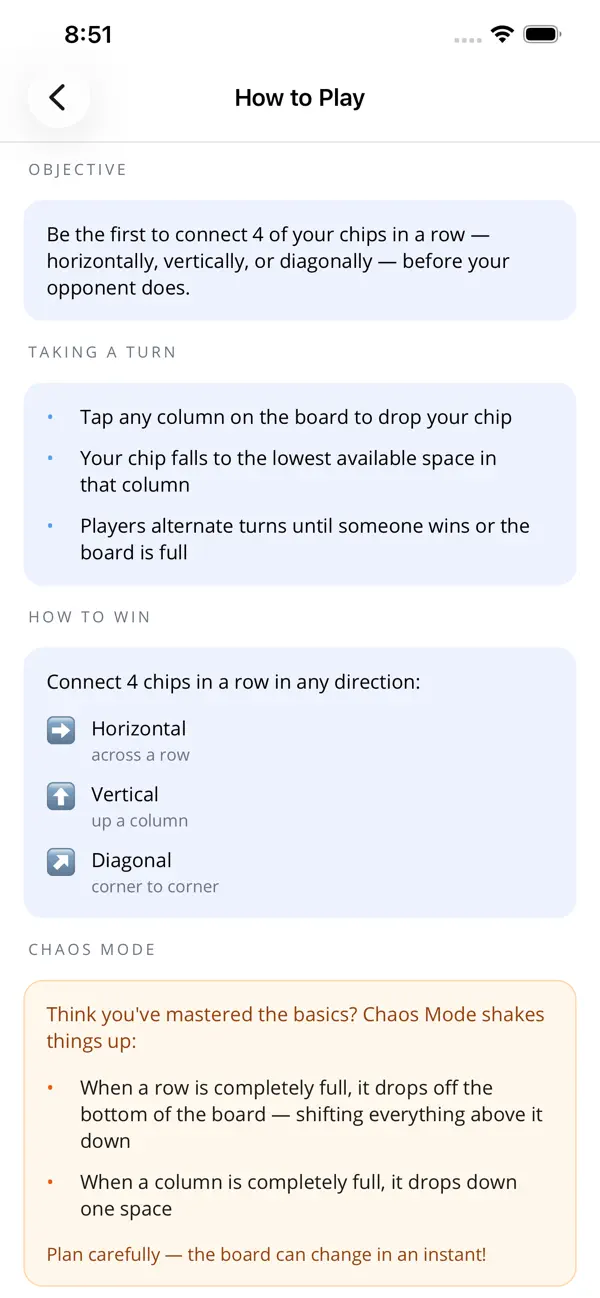Tap the 8:51 clock in status bar

coord(88,35)
